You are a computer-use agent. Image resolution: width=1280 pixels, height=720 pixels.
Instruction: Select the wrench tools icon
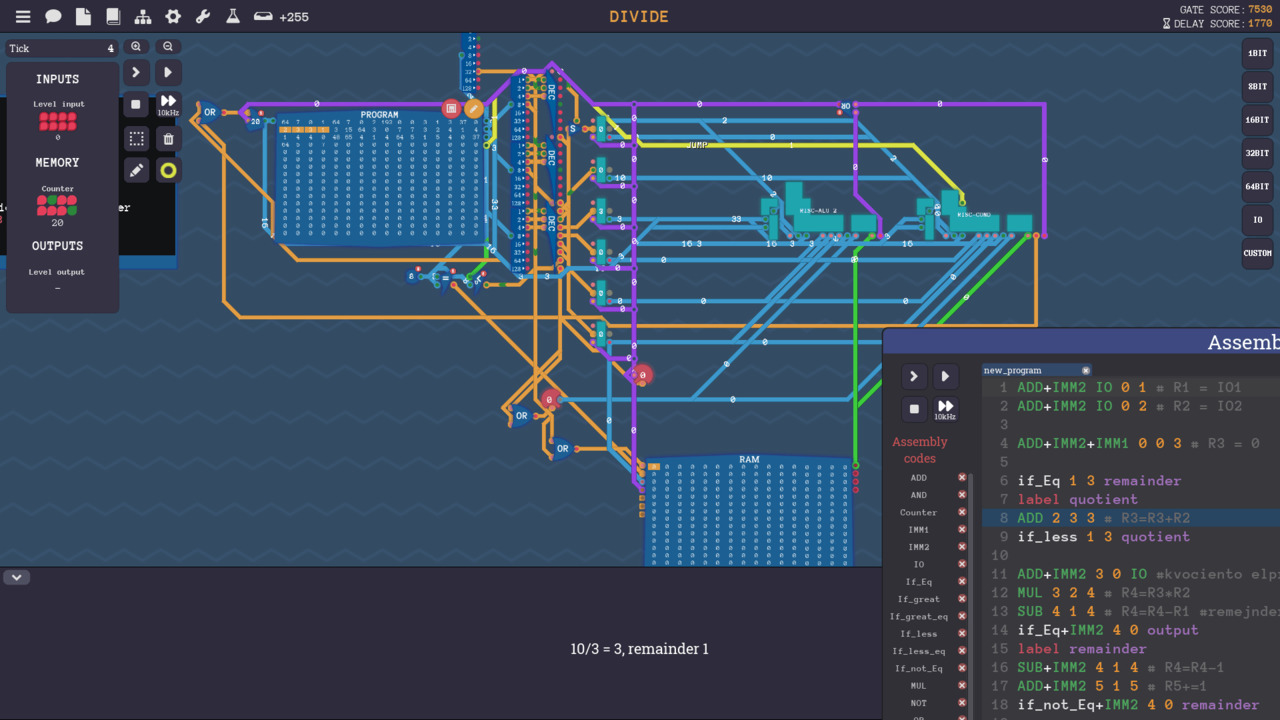[x=202, y=16]
